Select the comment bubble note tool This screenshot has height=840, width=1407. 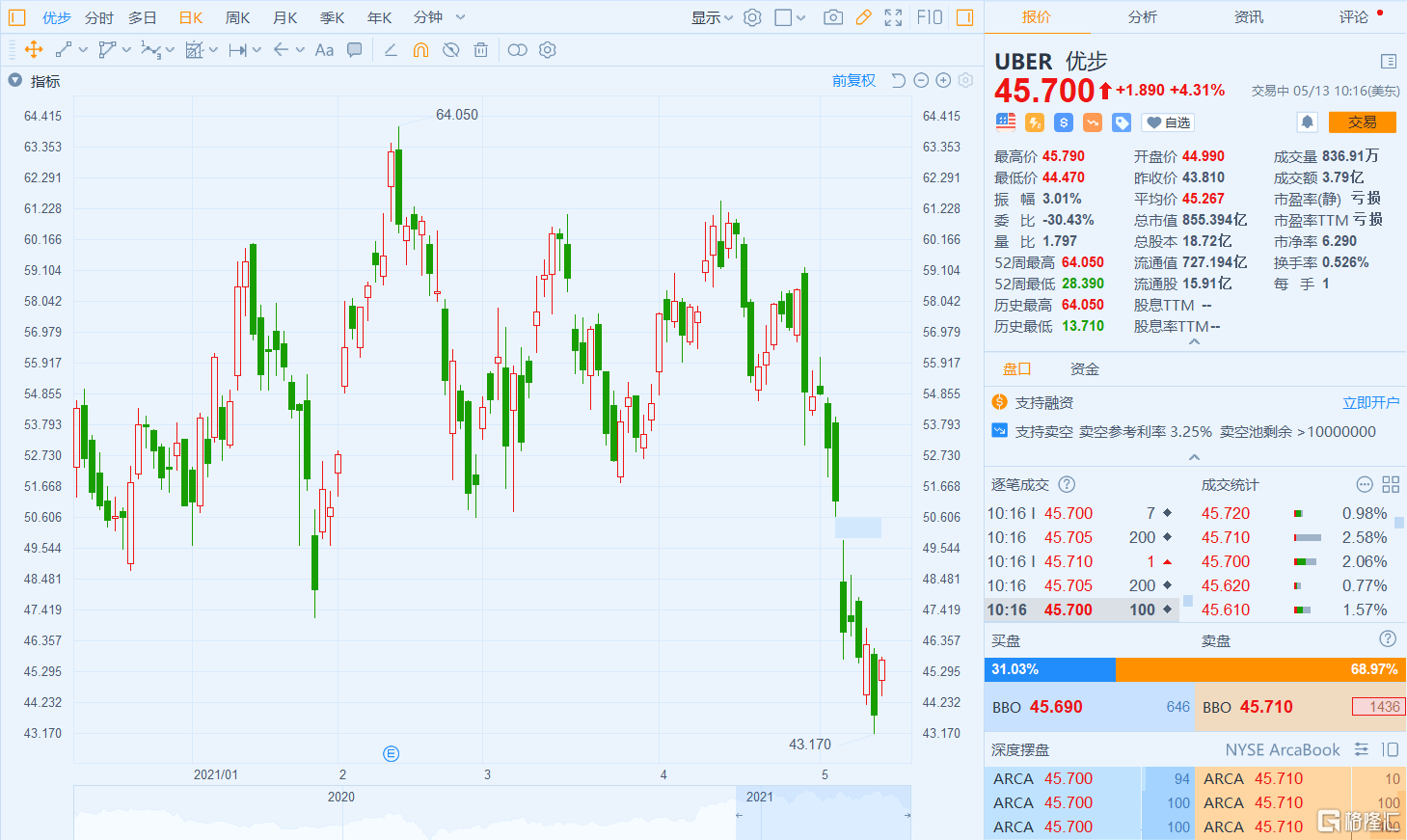[355, 50]
